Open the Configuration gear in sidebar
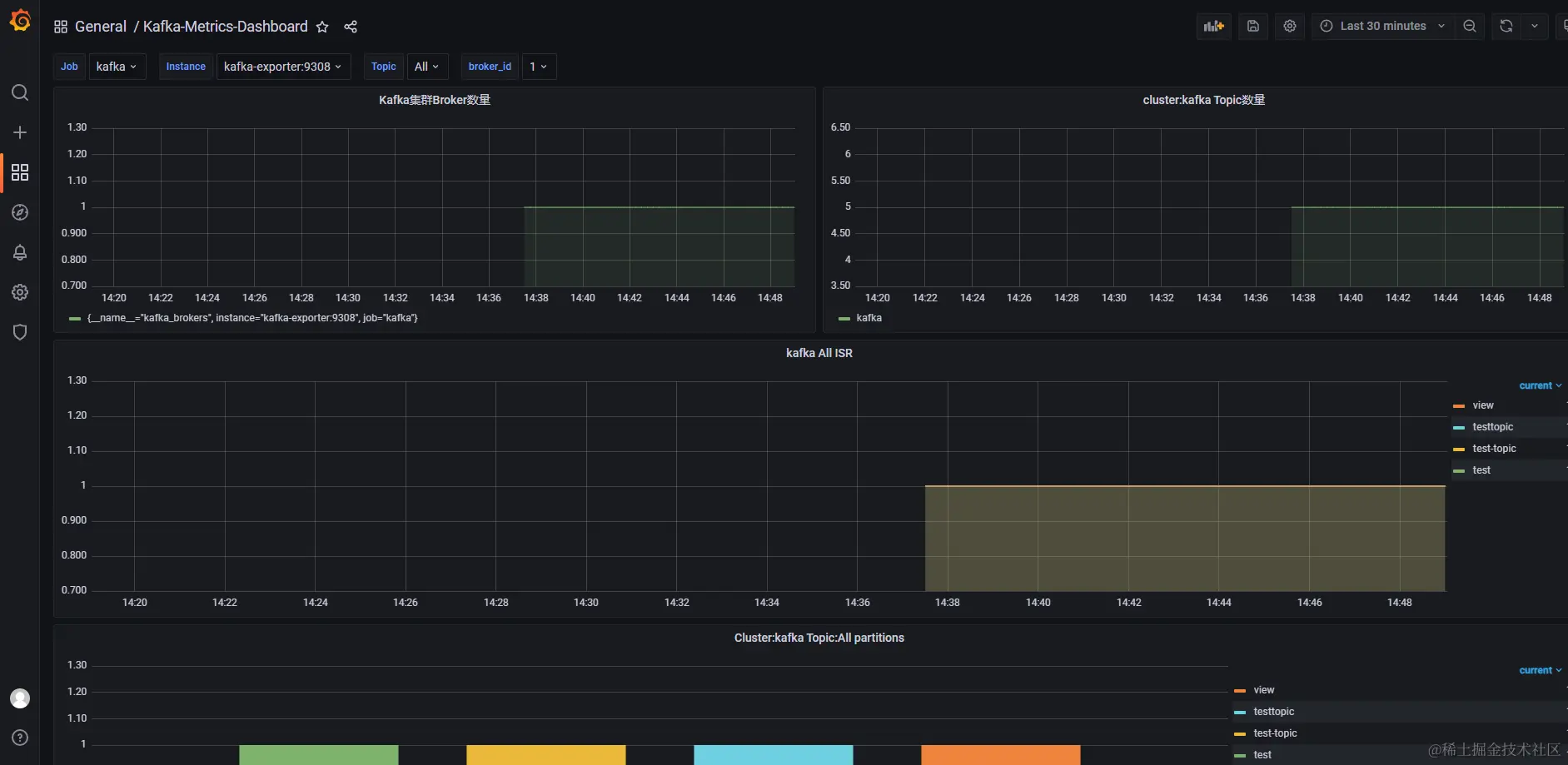Image resolution: width=1568 pixels, height=765 pixels. [20, 292]
